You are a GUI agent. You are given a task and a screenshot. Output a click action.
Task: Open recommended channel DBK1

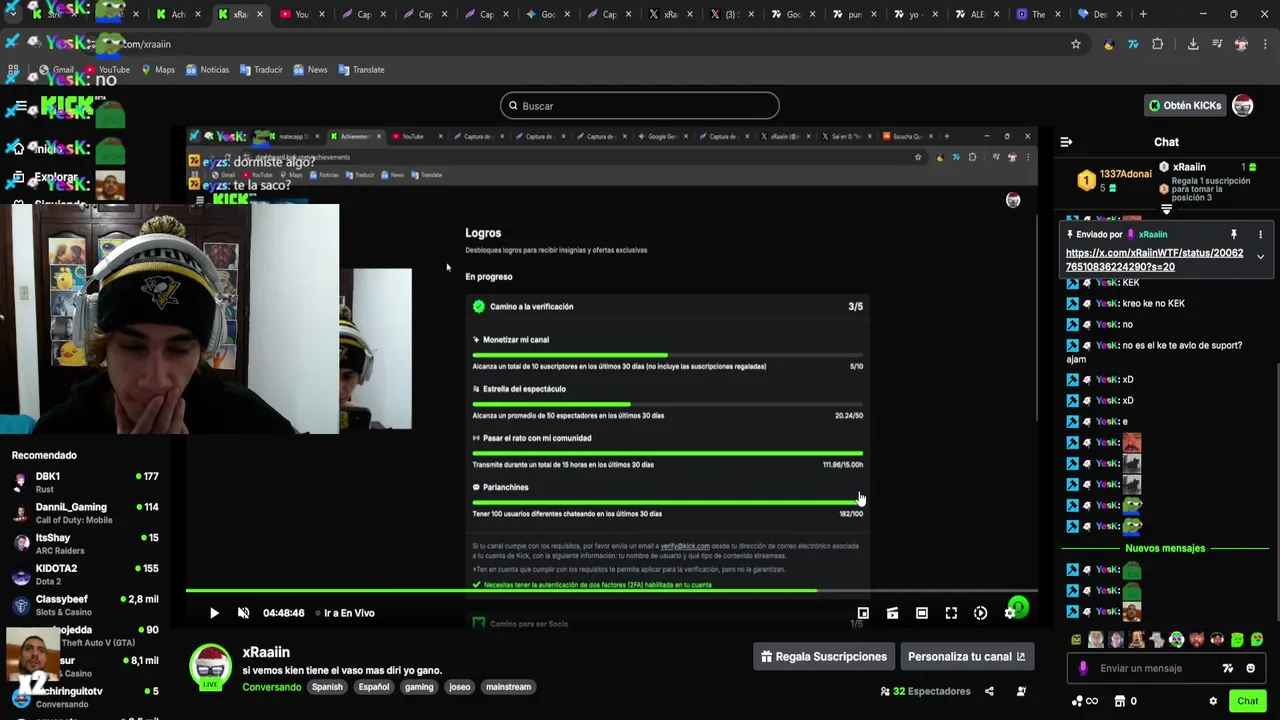coord(85,482)
